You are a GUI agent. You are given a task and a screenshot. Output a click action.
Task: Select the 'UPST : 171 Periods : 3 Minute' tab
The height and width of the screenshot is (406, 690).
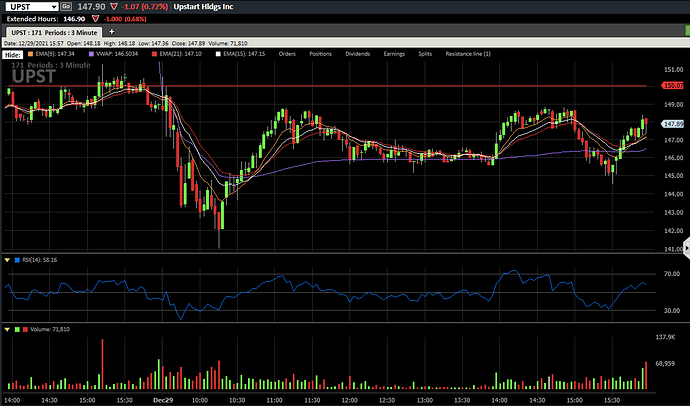[54, 32]
